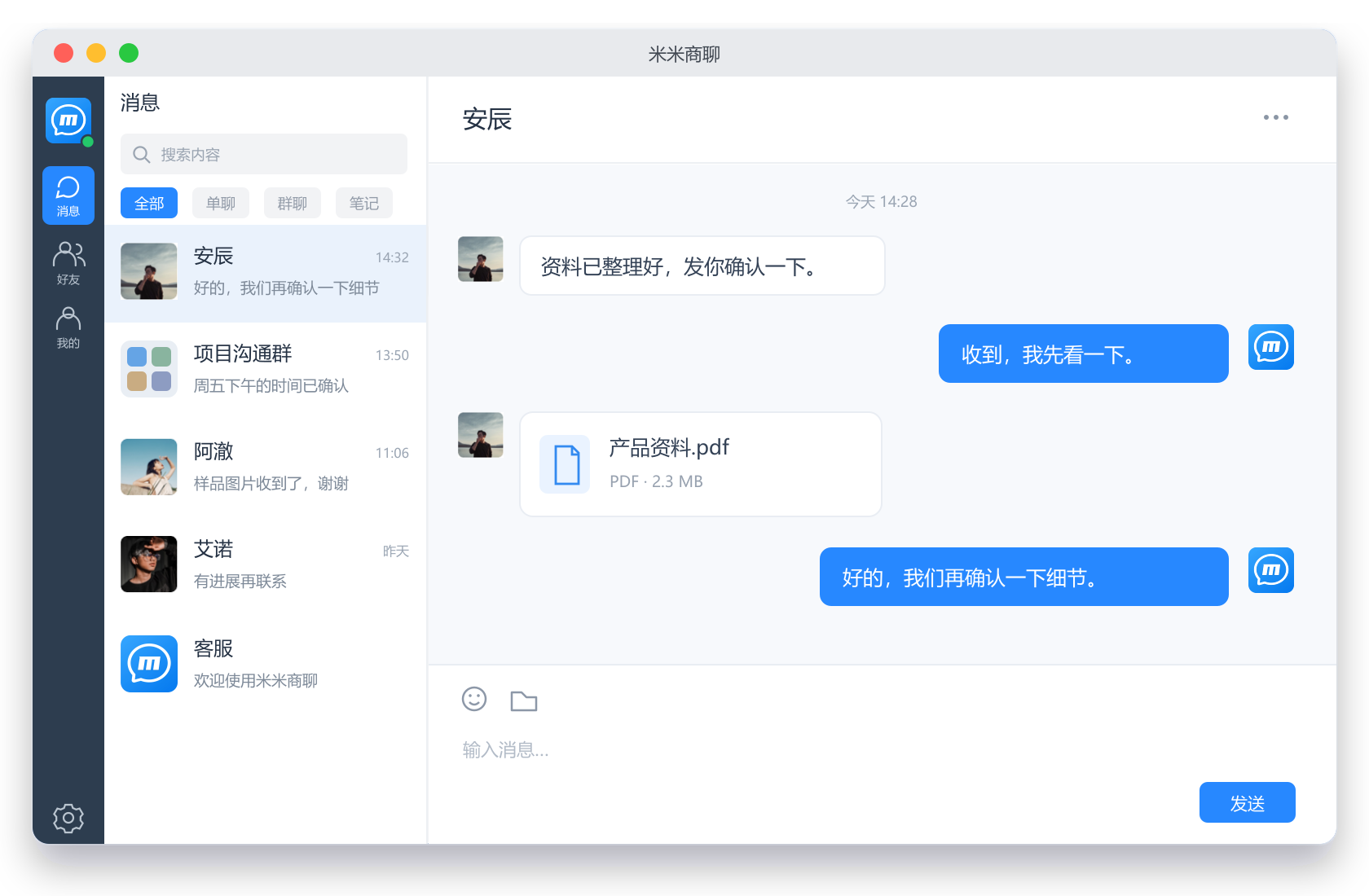Click the 米米商聊 logo avatar in sidebar

pyautogui.click(x=68, y=121)
